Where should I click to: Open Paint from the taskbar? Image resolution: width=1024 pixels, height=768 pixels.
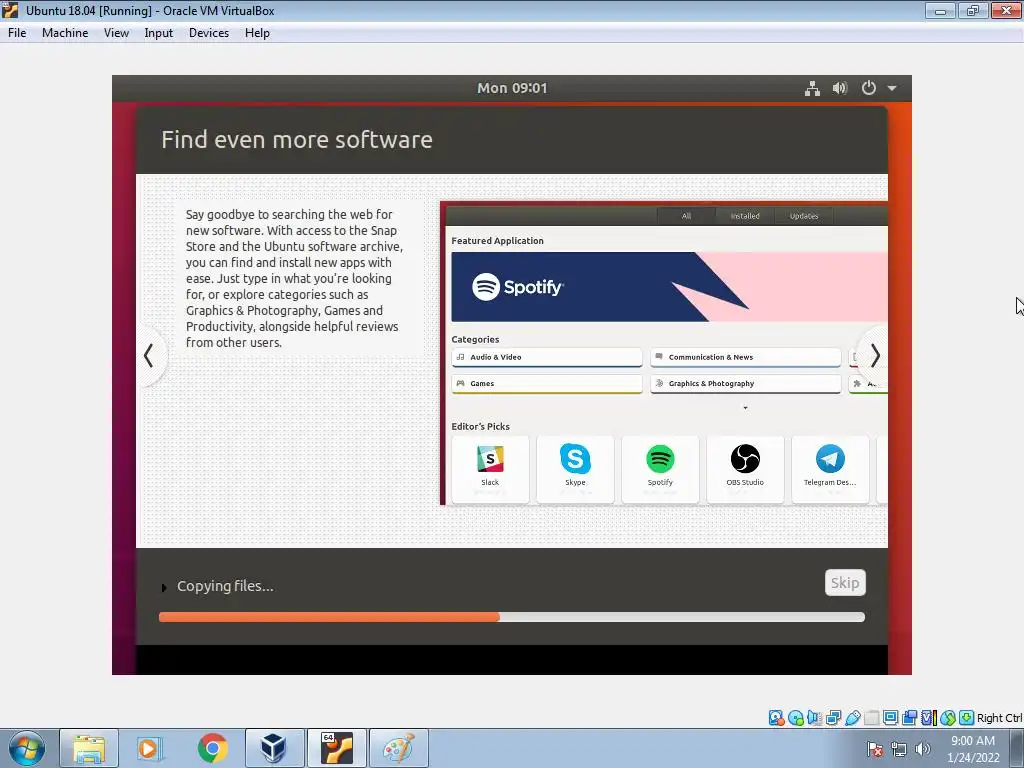[x=399, y=748]
